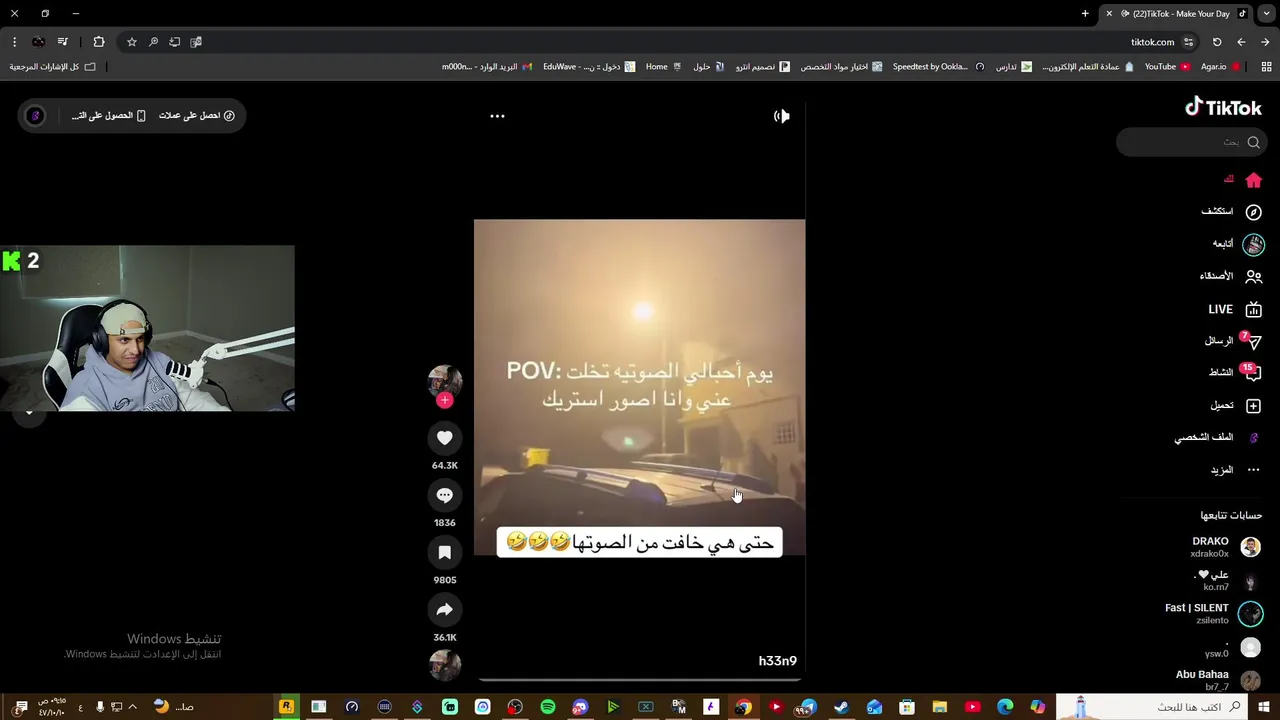Open the zoom magnifier icon in address bar
The image size is (1280, 720).
click(x=153, y=42)
